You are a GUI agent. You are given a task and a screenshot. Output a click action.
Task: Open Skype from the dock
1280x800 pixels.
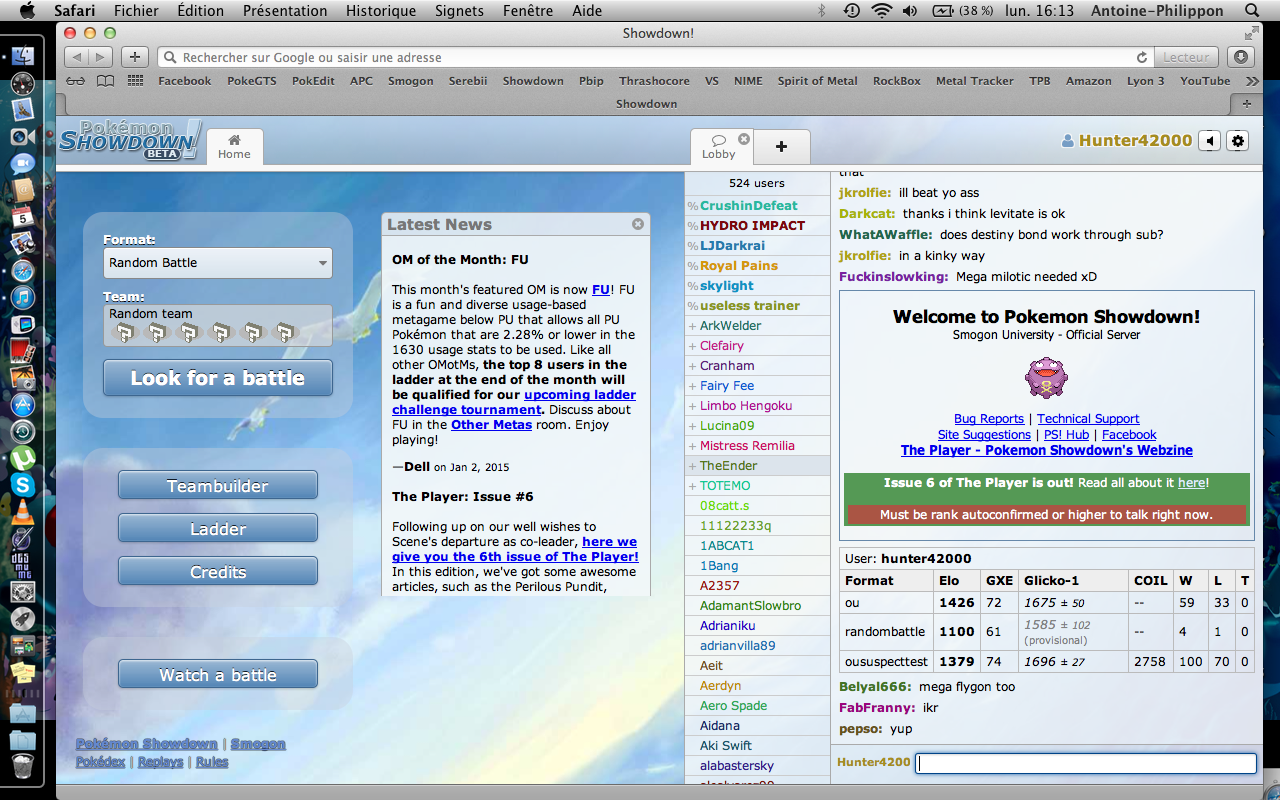point(22,485)
